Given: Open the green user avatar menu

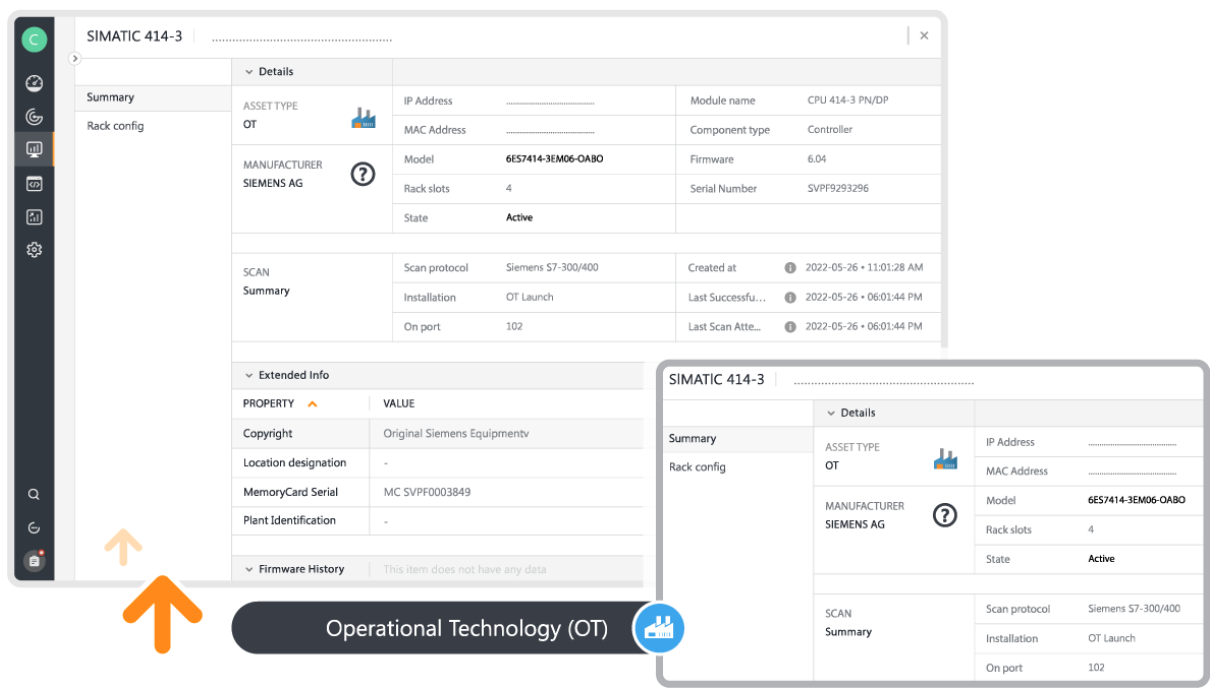Looking at the screenshot, I should (34, 39).
